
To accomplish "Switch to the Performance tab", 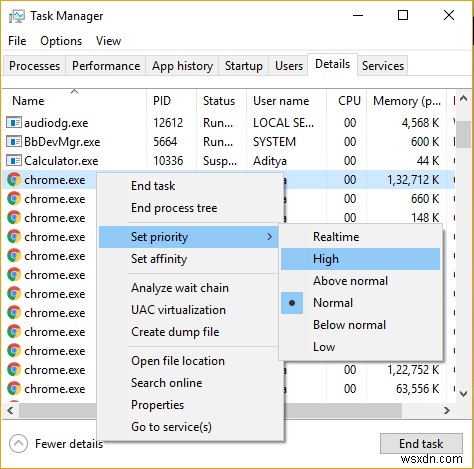I will tap(106, 66).
